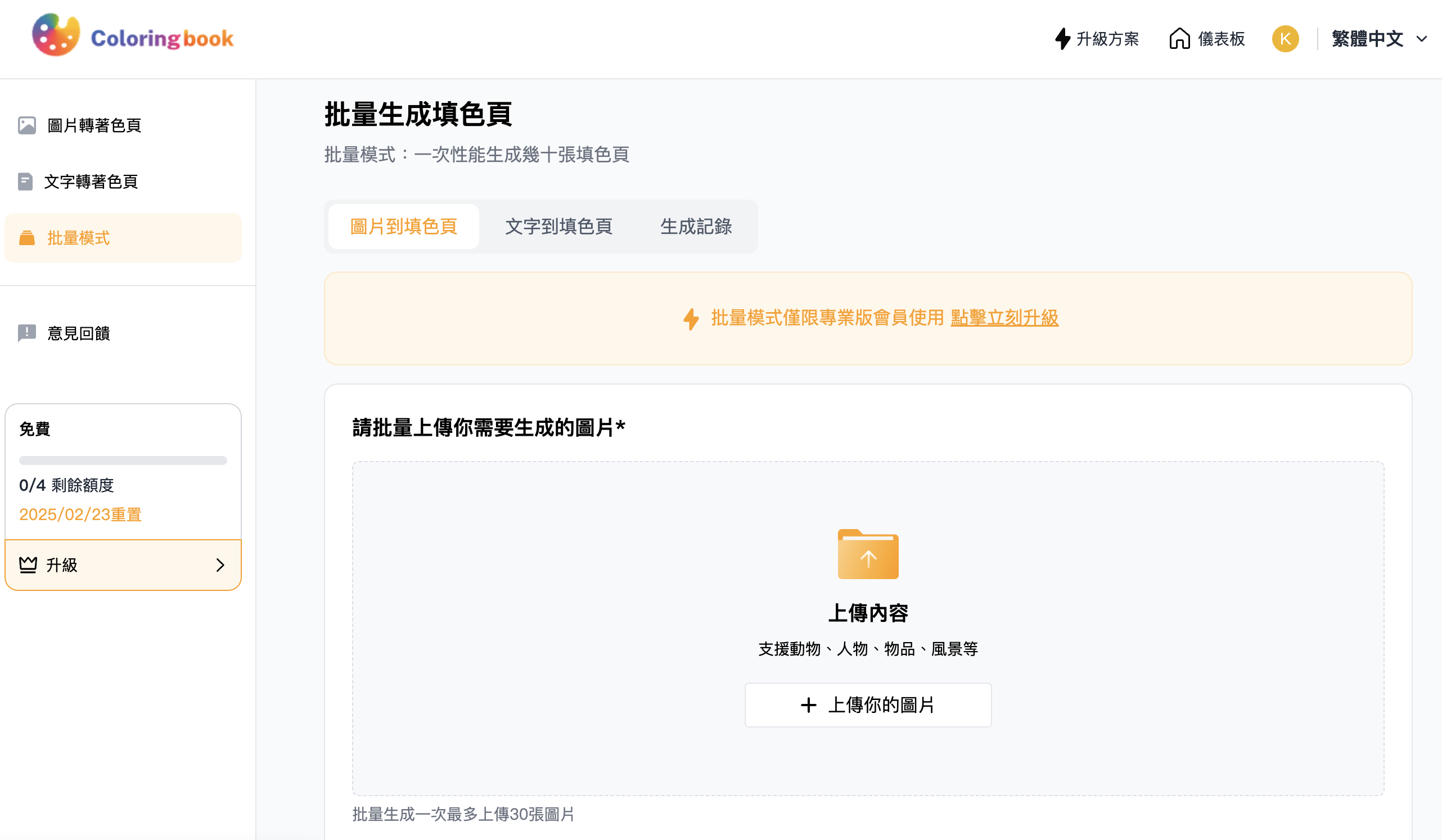Click the remaining credits progress bar

pyautogui.click(x=123, y=460)
